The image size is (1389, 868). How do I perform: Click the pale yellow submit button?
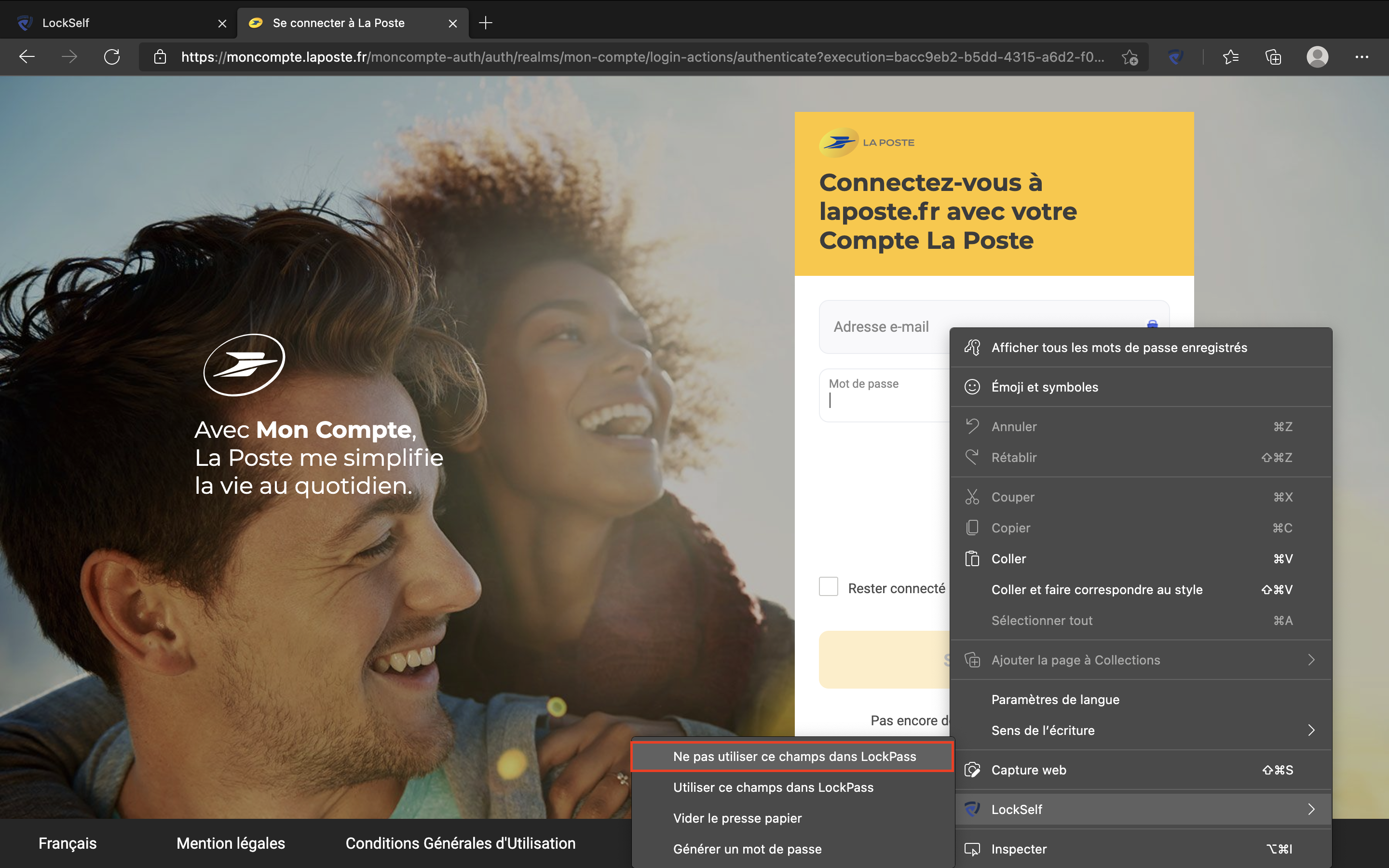tap(885, 660)
